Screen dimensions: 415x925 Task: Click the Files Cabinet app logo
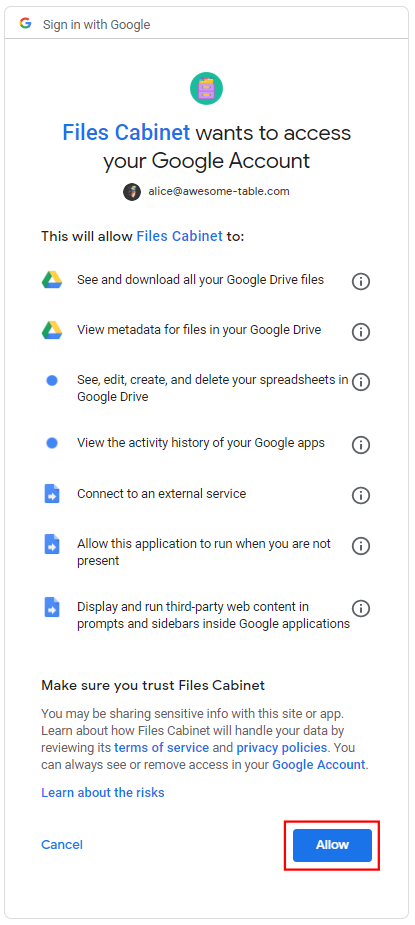(207, 88)
